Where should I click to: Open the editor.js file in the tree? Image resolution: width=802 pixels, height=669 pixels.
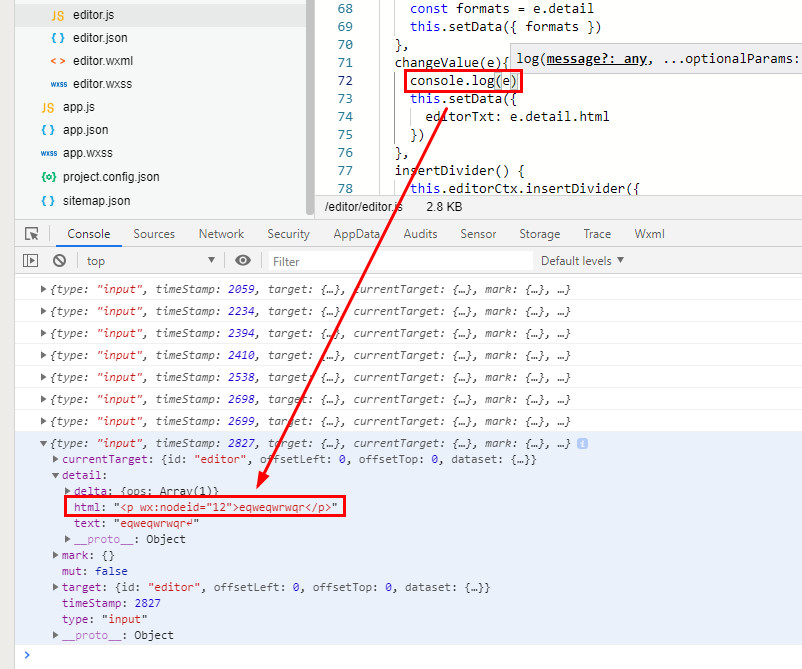tap(94, 15)
